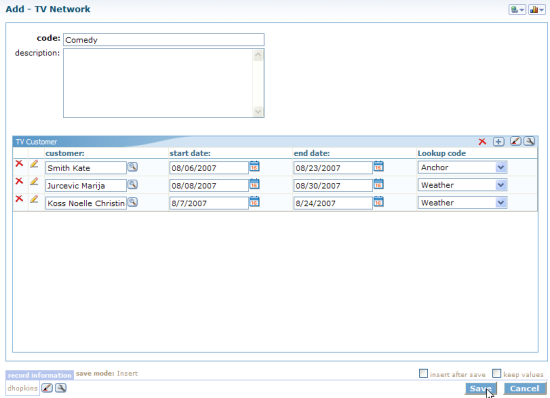Open calendar for start date 08/06/2007
The image size is (550, 398).
click(x=254, y=166)
